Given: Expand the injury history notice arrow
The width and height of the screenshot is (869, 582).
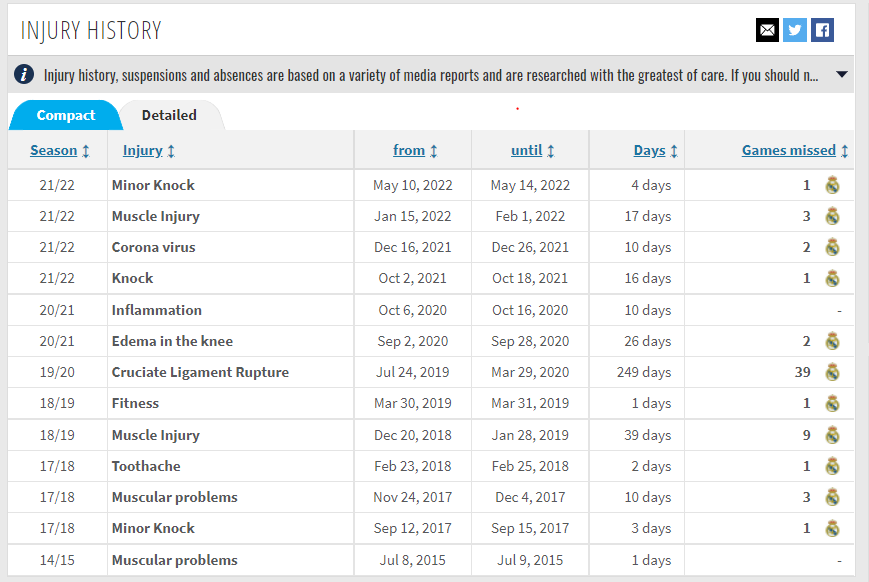Looking at the screenshot, I should pos(841,74).
